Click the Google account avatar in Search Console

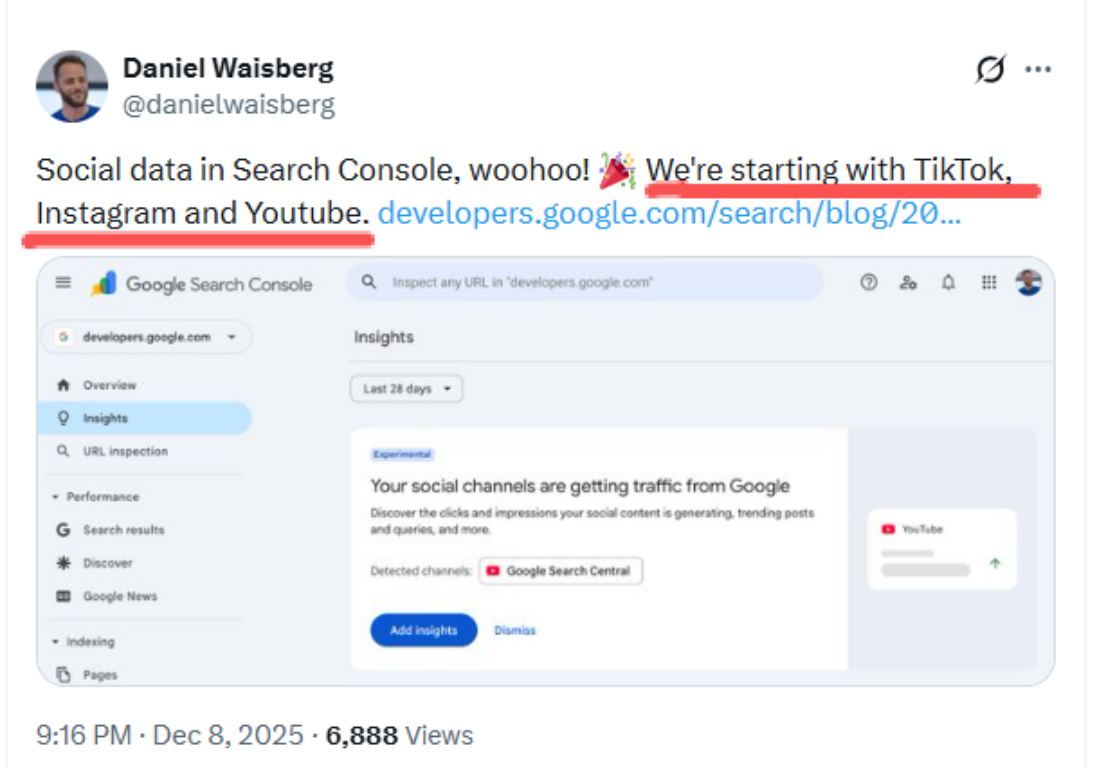1028,283
